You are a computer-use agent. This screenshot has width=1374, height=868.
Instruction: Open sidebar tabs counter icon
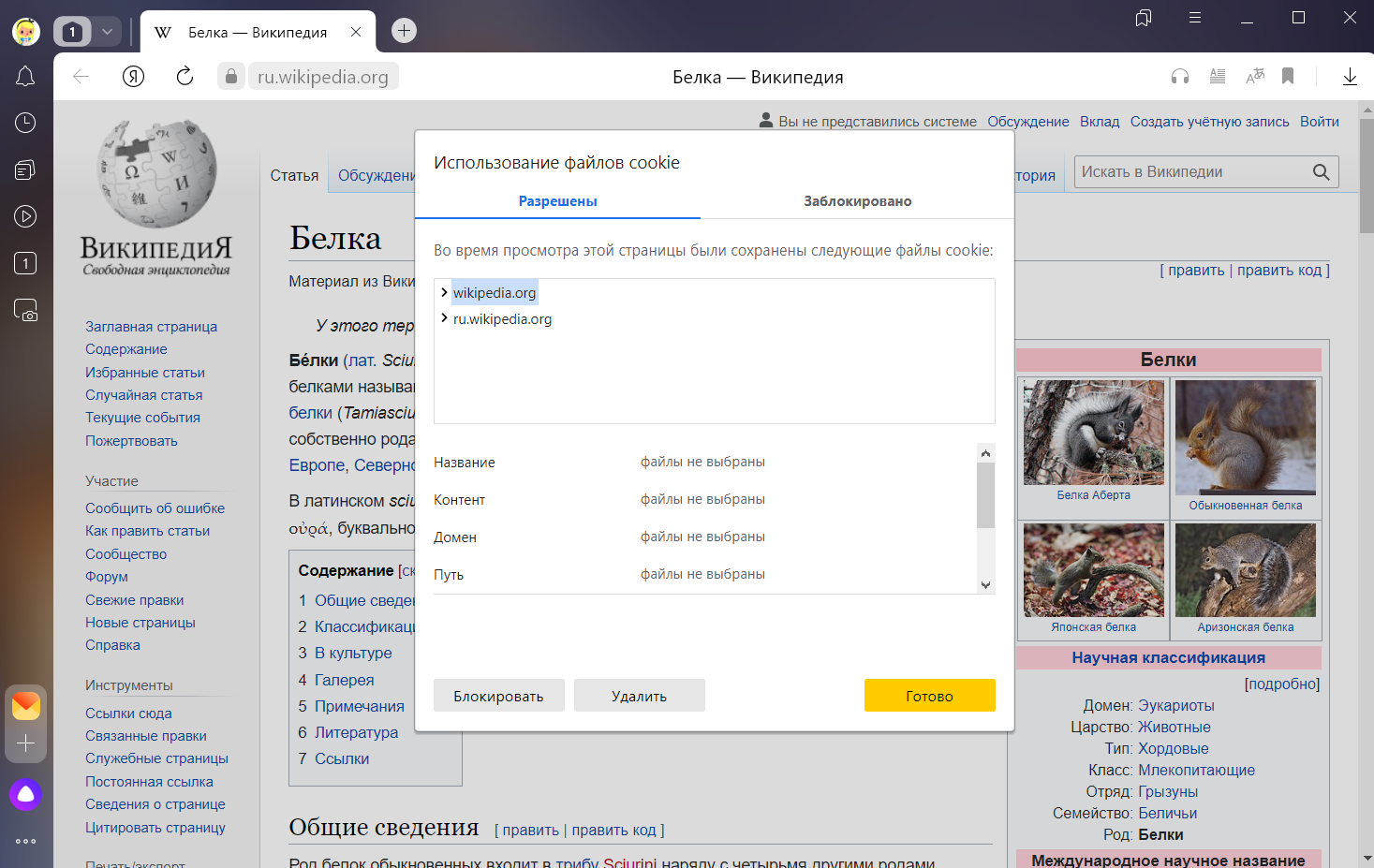pyautogui.click(x=25, y=263)
